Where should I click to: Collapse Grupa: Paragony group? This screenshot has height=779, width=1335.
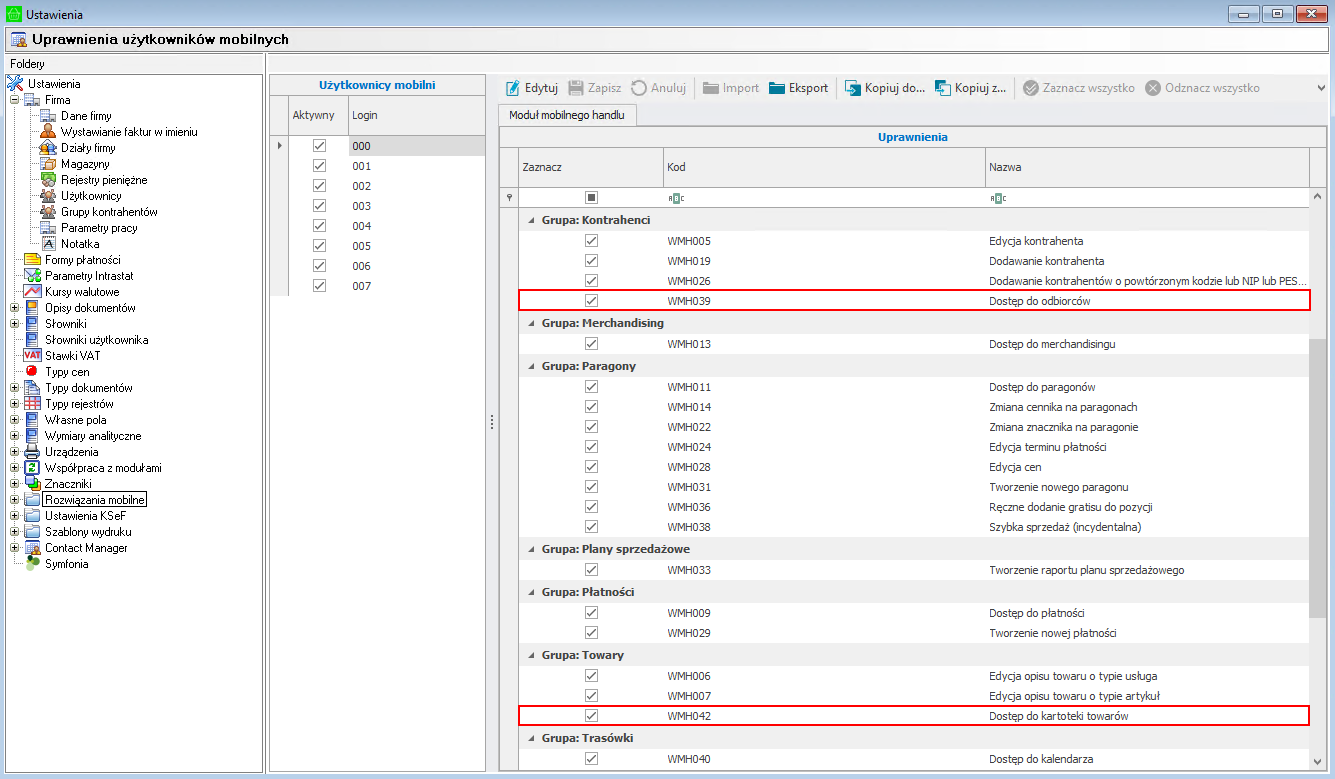[x=531, y=366]
